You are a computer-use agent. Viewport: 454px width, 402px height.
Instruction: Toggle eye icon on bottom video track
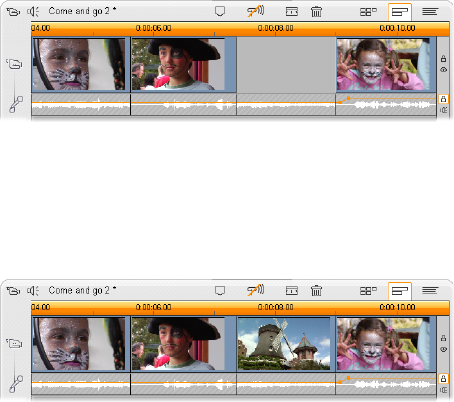click(443, 349)
